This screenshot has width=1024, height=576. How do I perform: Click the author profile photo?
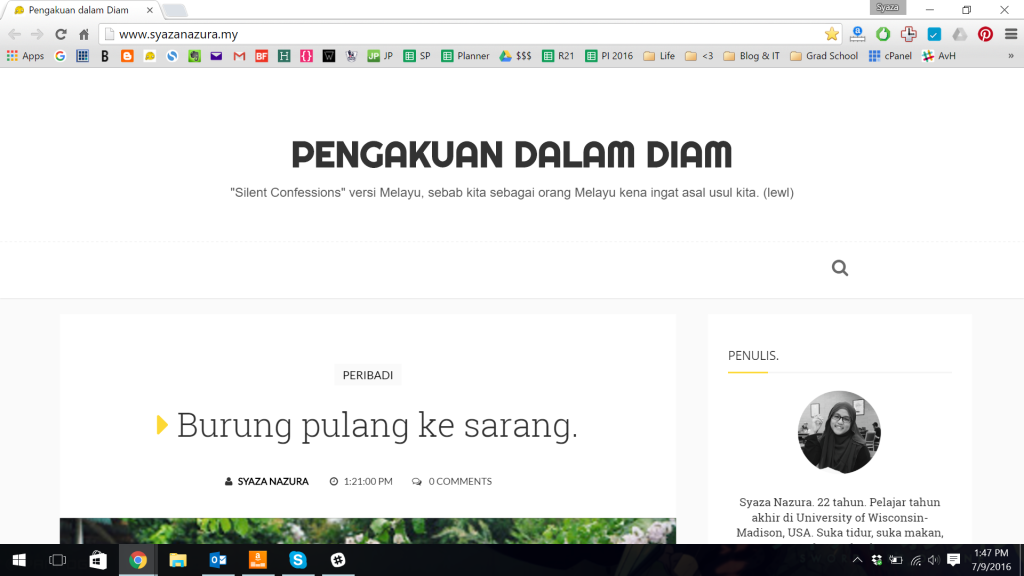[839, 432]
